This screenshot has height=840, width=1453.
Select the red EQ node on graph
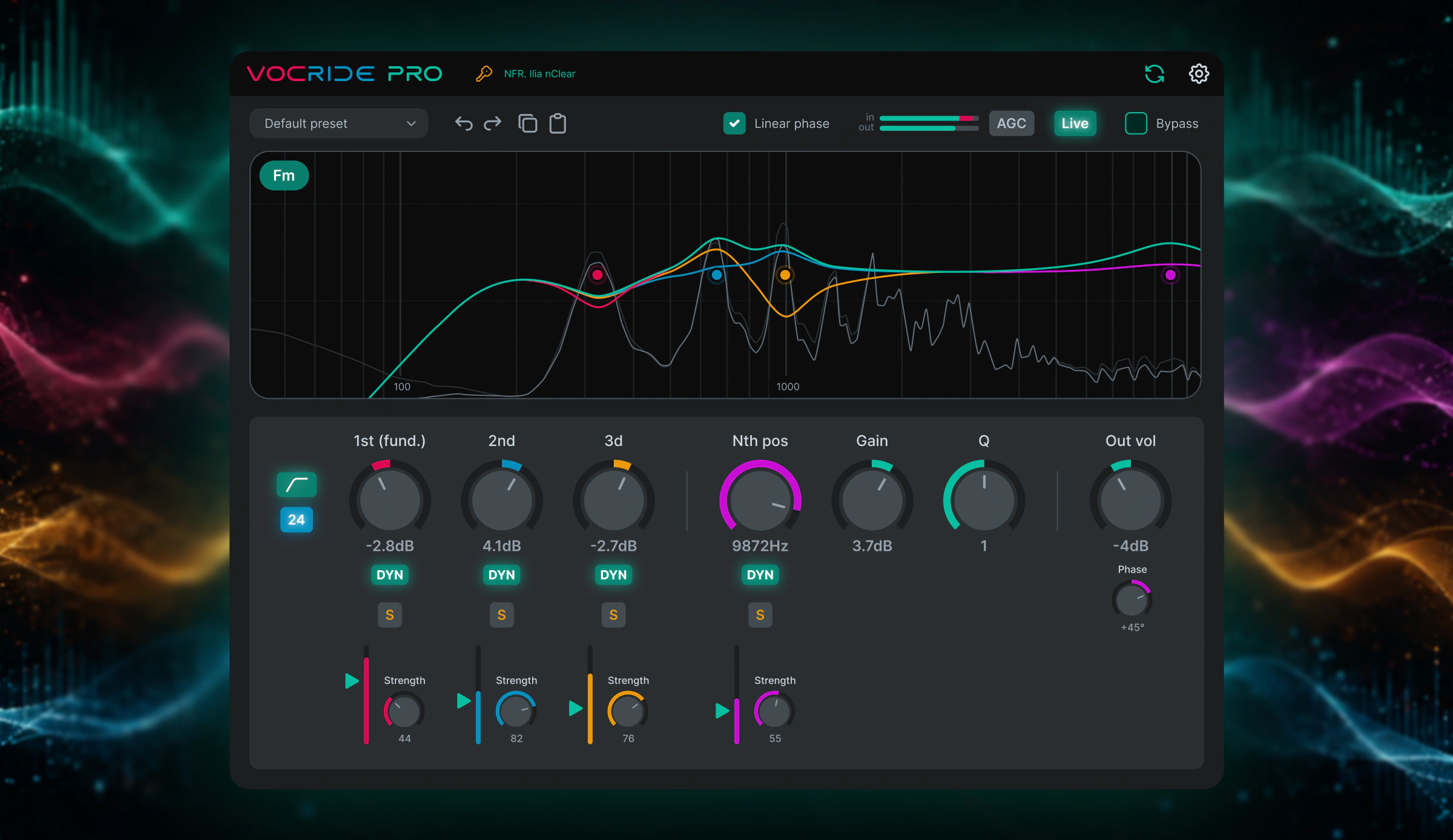coord(597,275)
